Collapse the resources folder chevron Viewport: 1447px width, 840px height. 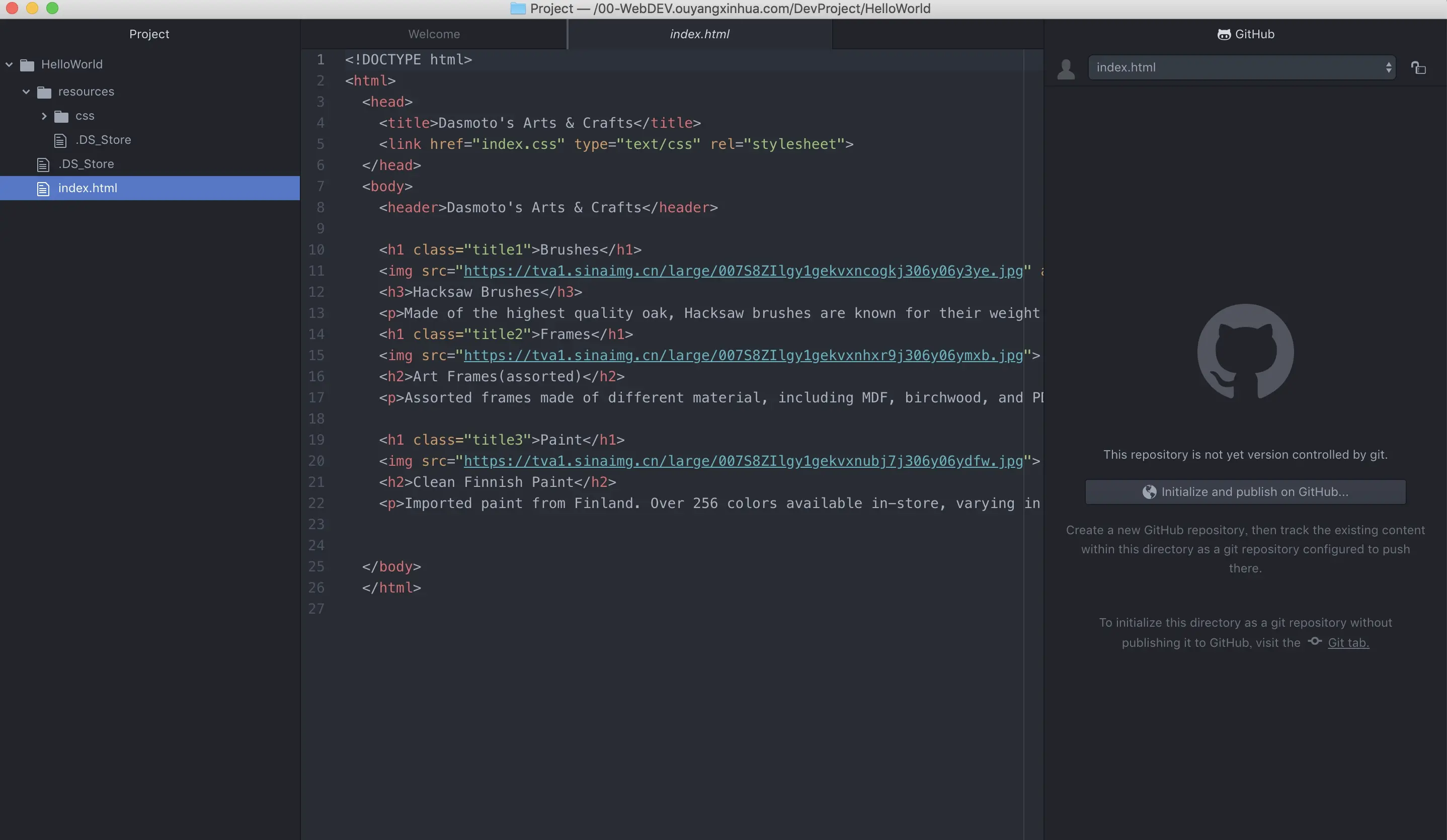pos(26,91)
